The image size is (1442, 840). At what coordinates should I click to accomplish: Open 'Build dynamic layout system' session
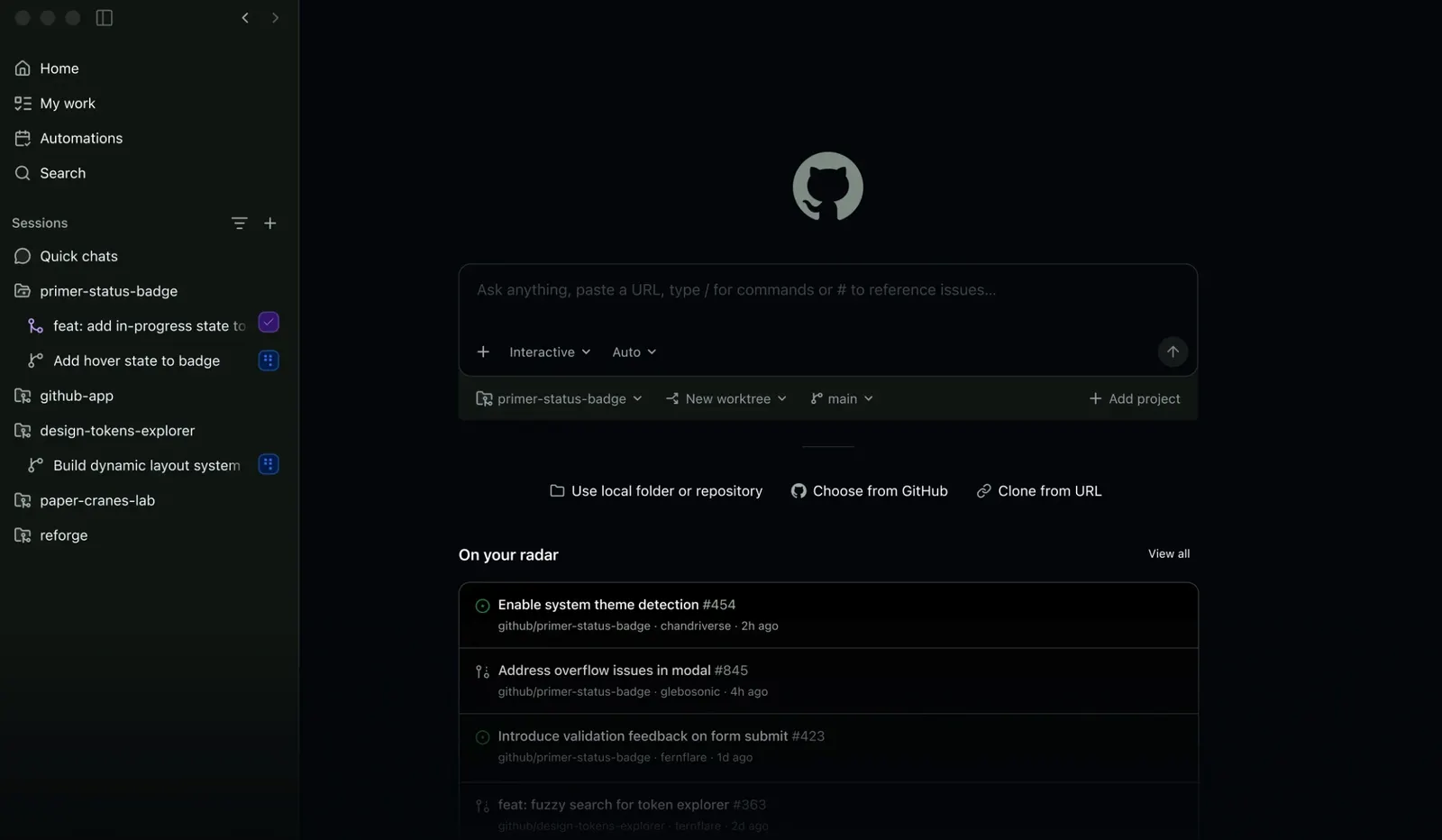[x=146, y=465]
